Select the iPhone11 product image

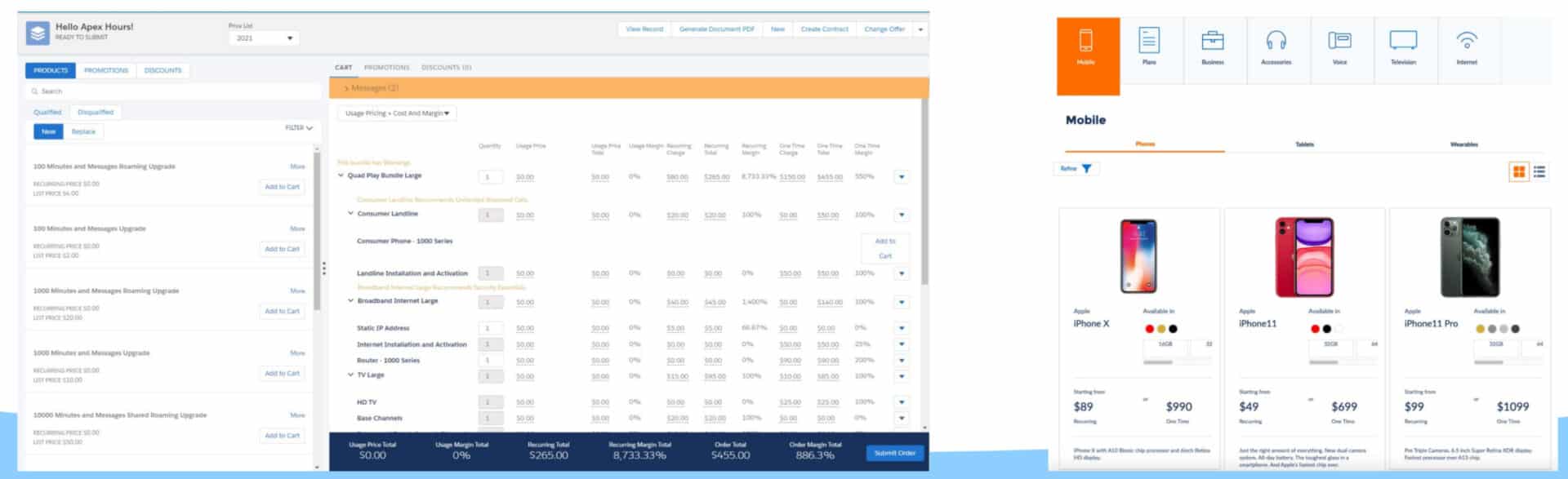[x=1304, y=256]
